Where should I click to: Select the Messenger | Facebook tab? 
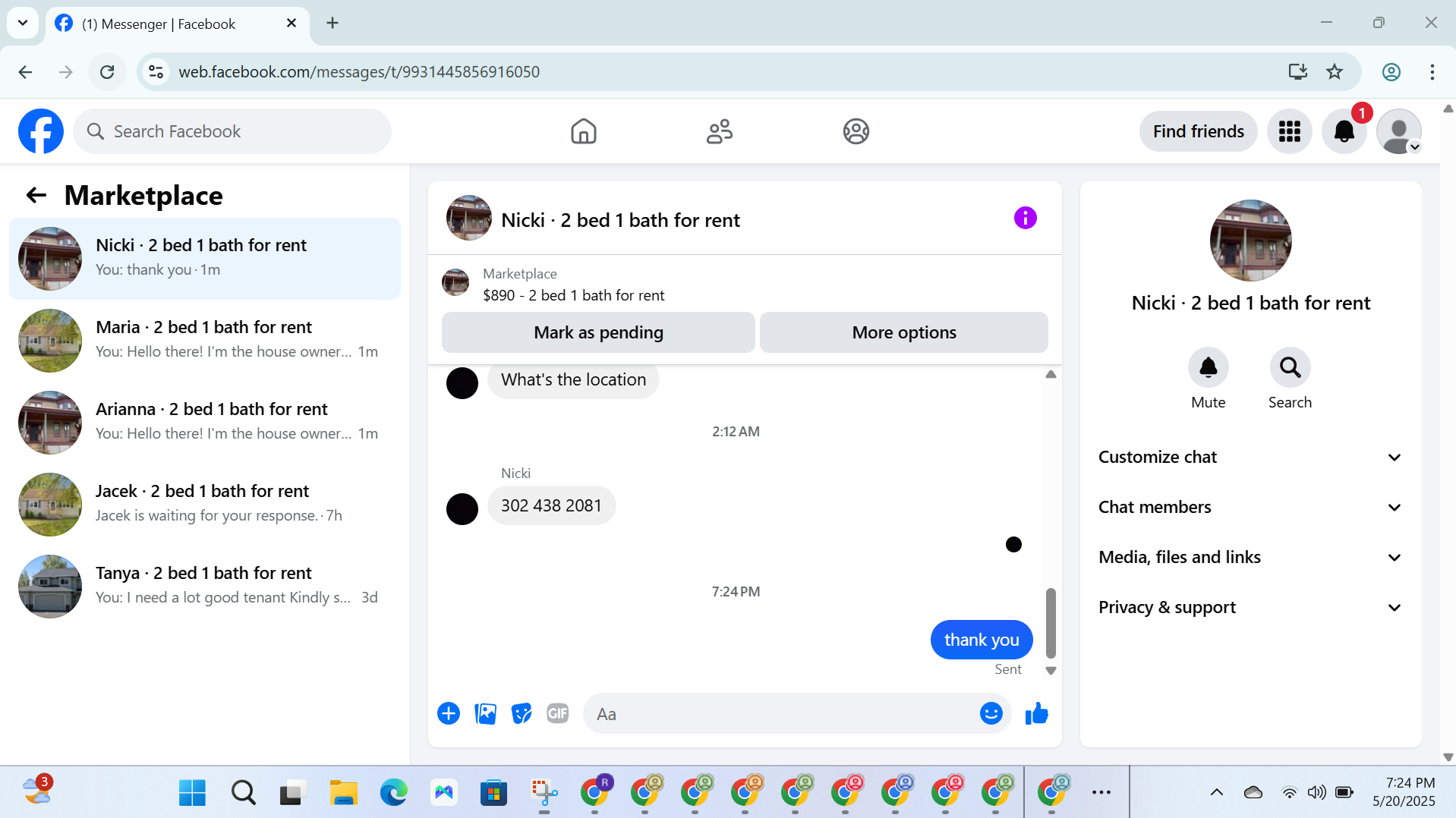(x=177, y=24)
